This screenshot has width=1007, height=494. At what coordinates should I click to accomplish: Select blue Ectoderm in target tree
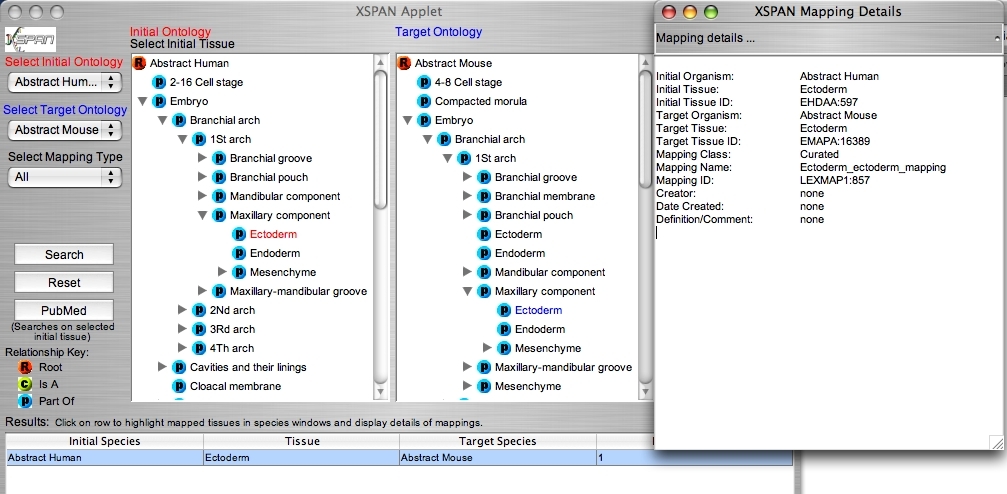point(538,310)
